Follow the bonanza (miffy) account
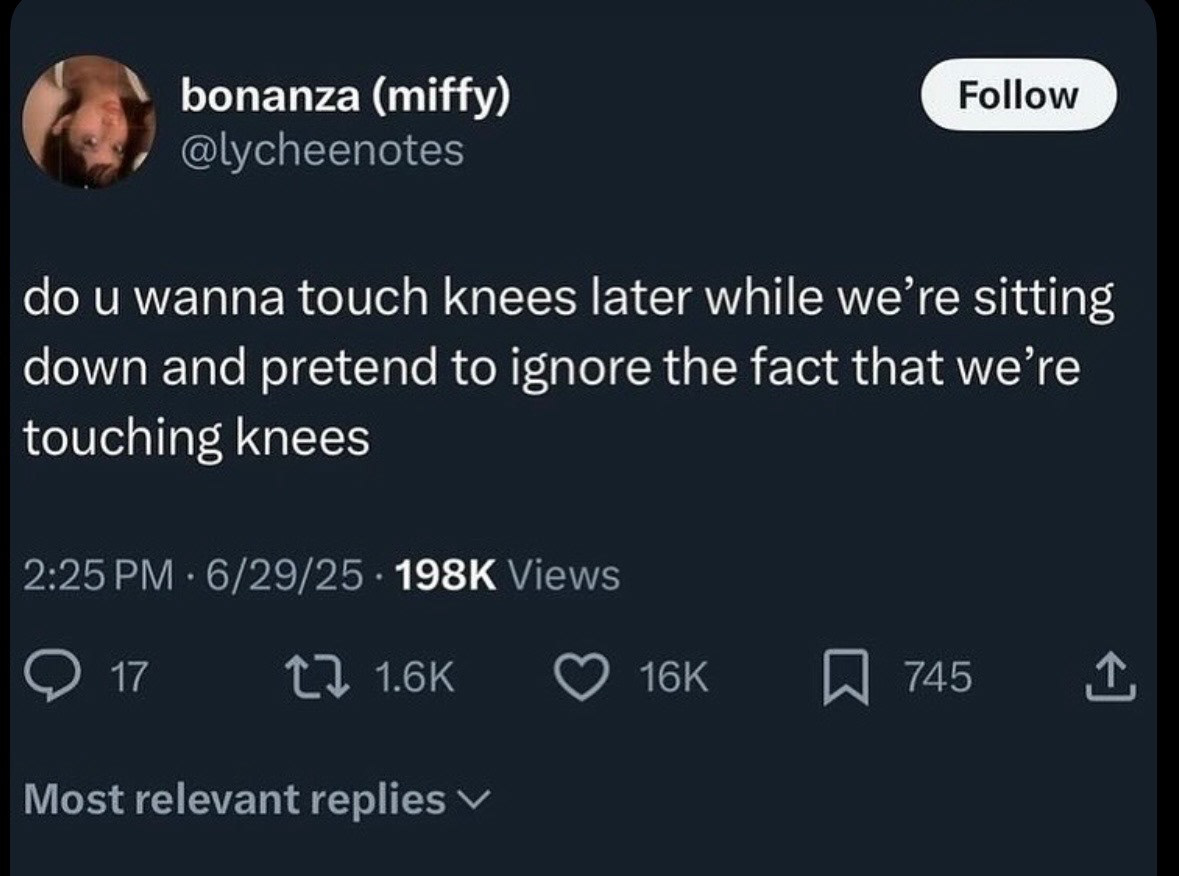 pos(1018,95)
